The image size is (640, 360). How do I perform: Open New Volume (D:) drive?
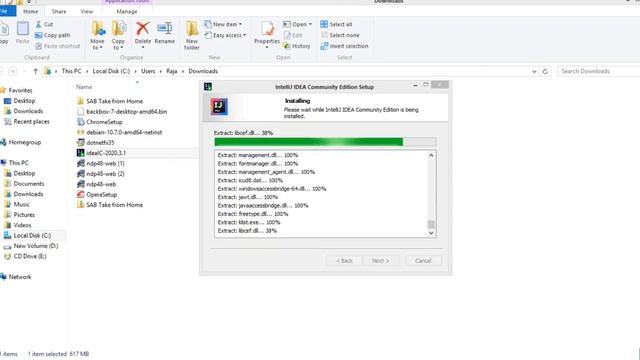pyautogui.click(x=31, y=246)
